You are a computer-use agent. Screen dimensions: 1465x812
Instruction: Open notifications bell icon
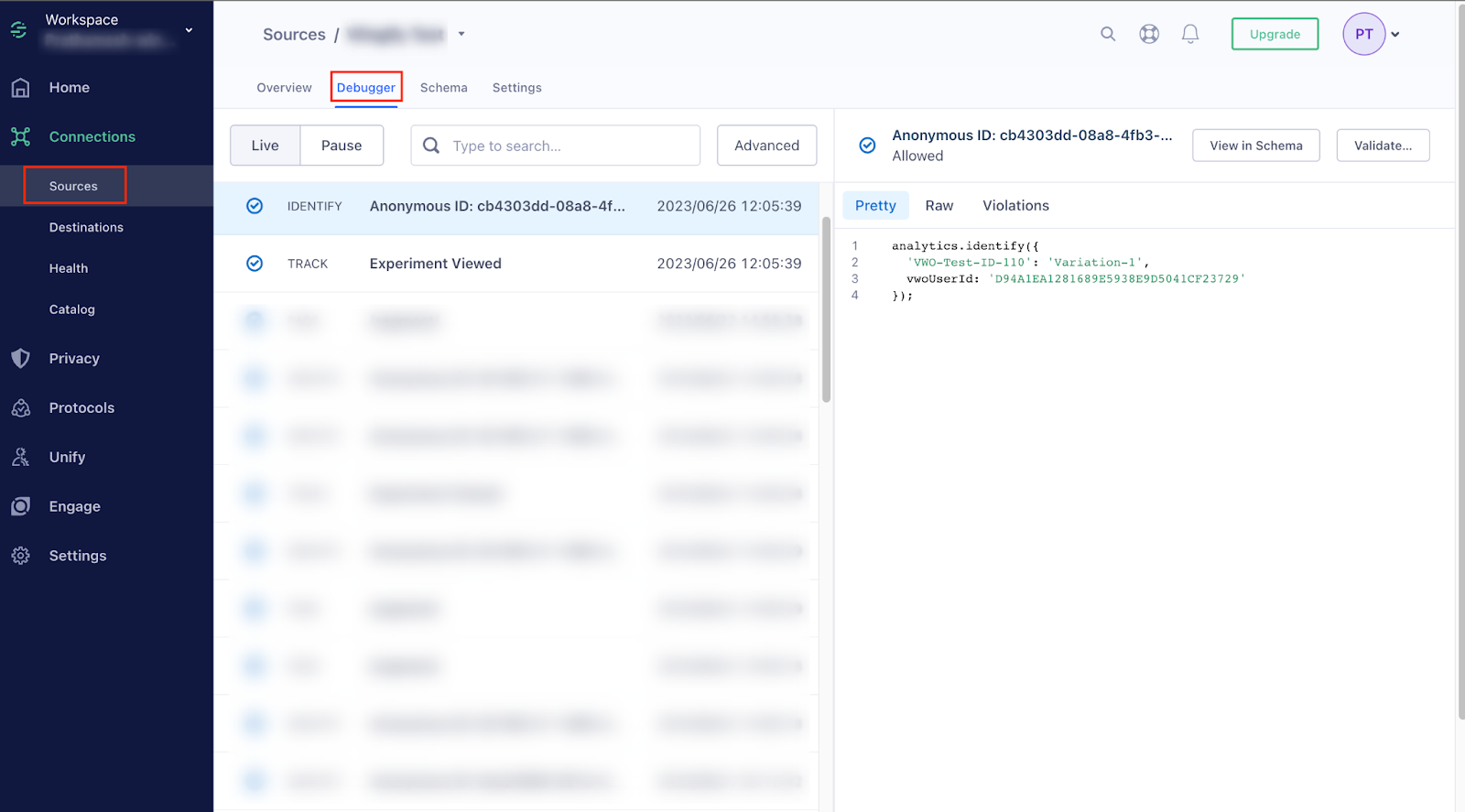pos(1190,34)
